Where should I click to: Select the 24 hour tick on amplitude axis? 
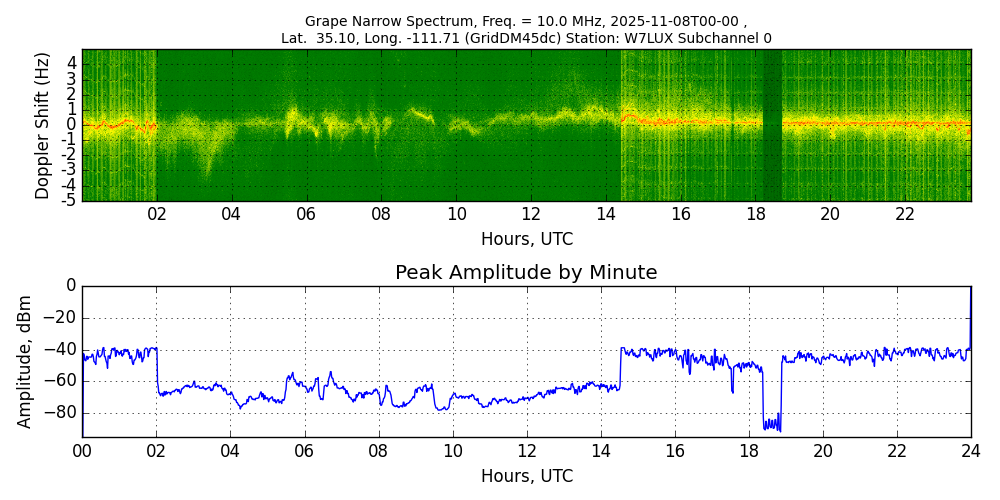click(970, 451)
